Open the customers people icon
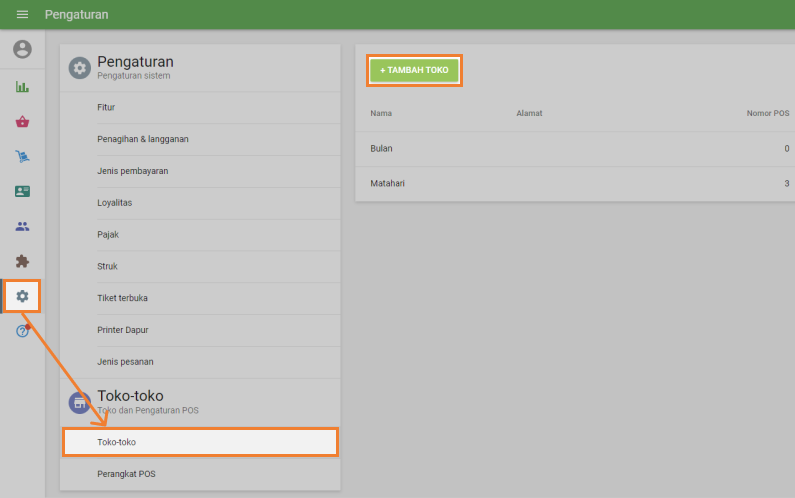Screen dimensions: 795x498 (x=22, y=226)
